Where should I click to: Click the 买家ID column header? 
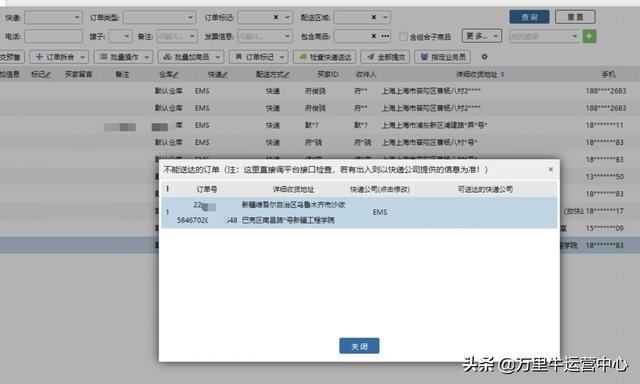pyautogui.click(x=328, y=74)
